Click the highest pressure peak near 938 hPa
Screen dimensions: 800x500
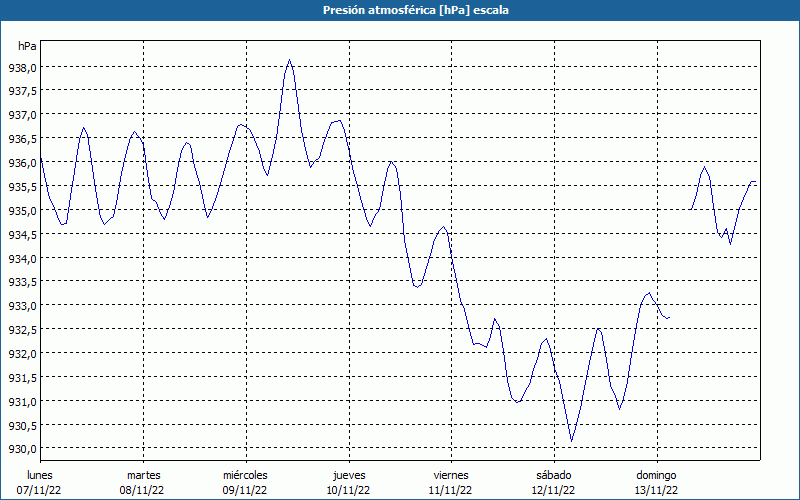pos(289,60)
